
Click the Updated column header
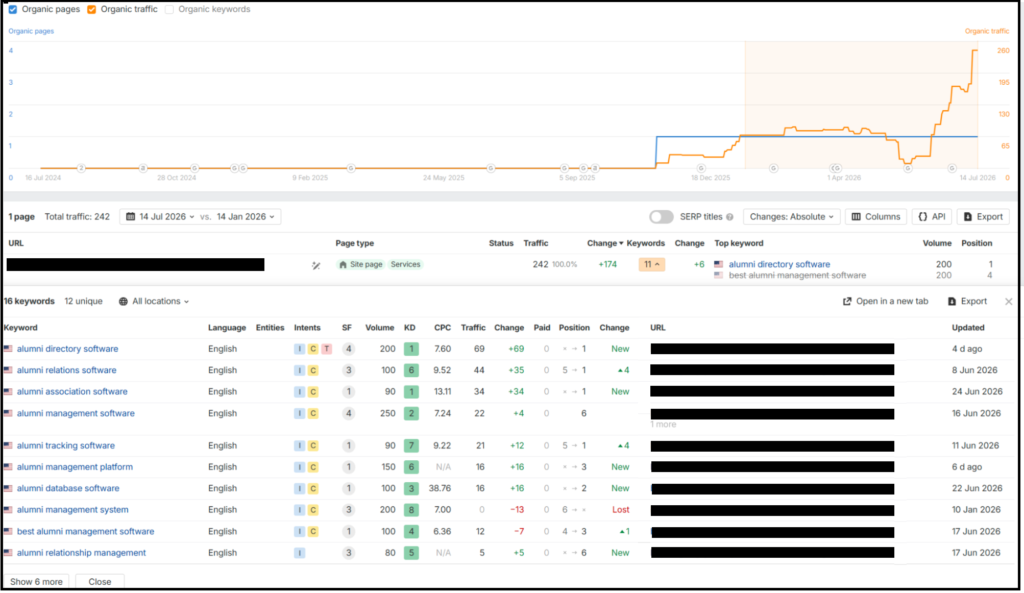pyautogui.click(x=968, y=328)
